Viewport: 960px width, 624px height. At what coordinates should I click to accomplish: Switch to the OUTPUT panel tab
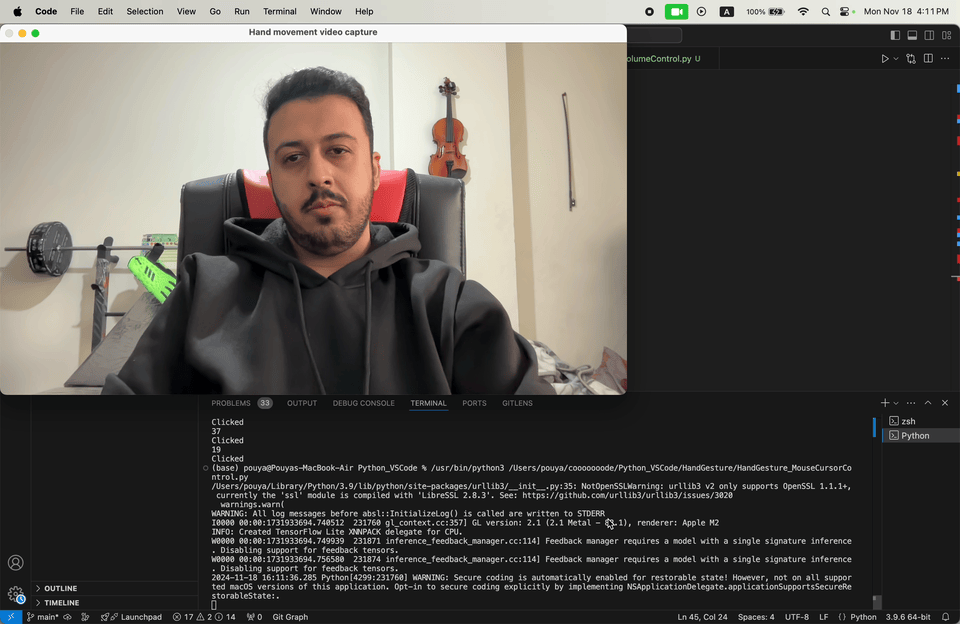(x=302, y=403)
